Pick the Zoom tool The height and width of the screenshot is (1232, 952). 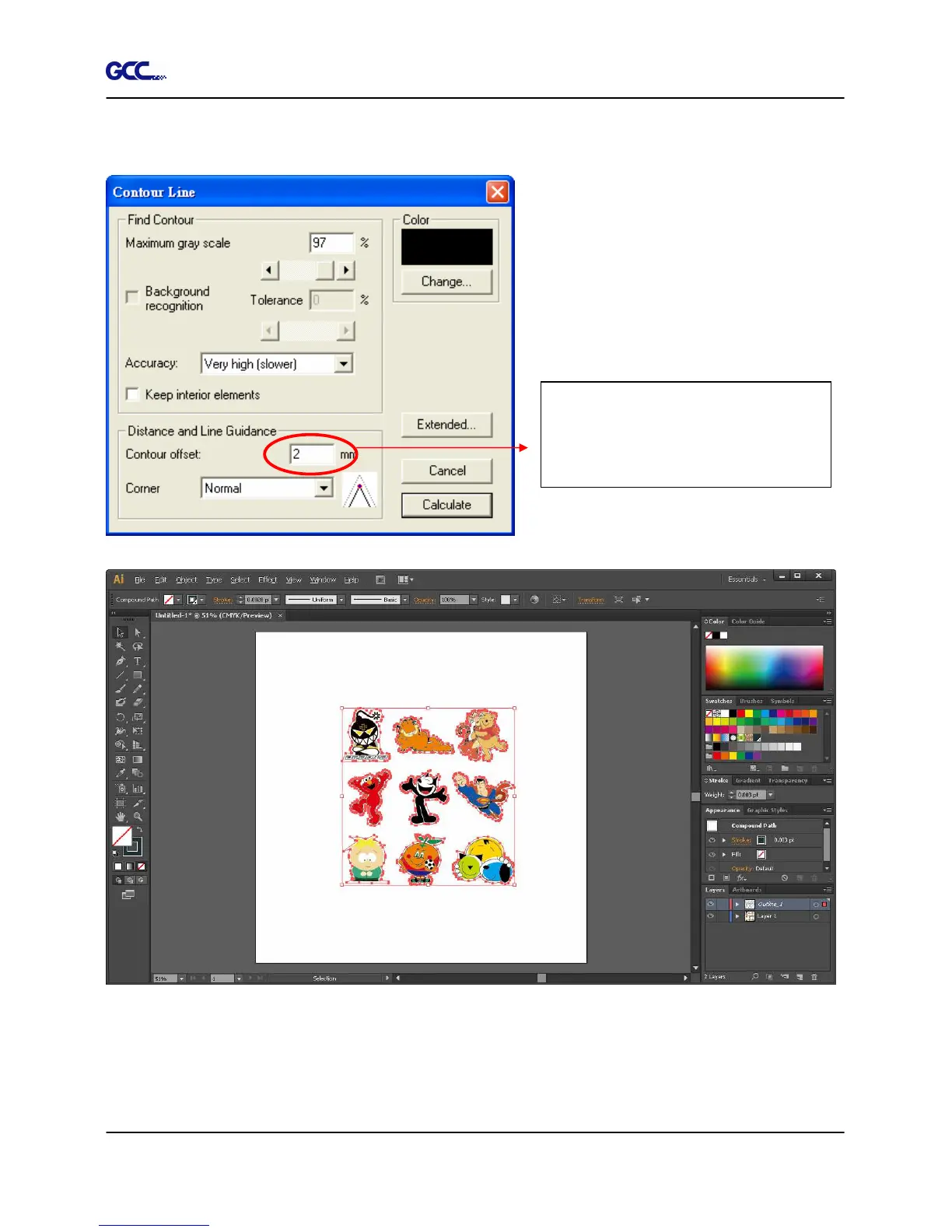138,817
